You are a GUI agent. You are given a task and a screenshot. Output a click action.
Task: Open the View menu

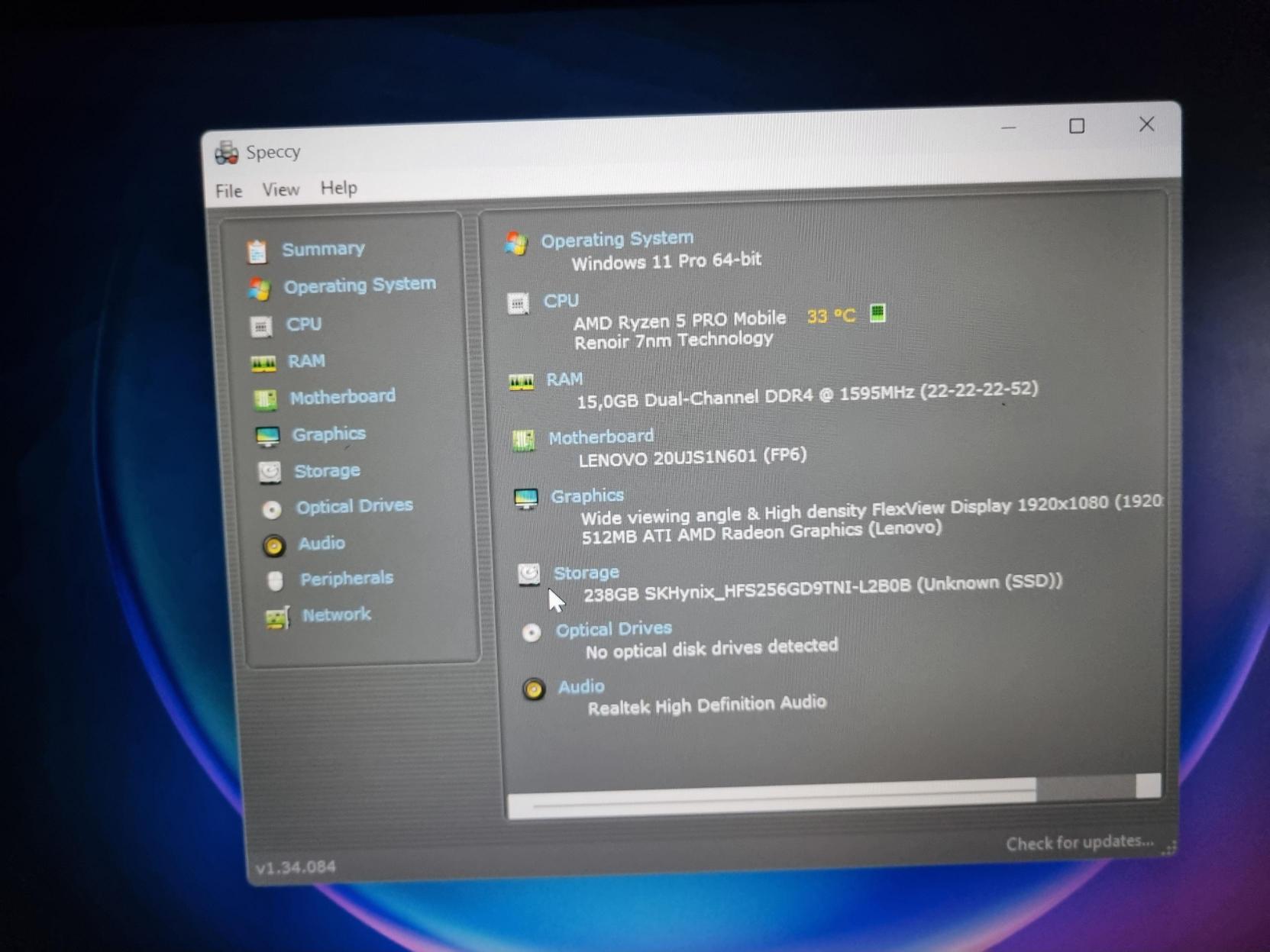(280, 189)
